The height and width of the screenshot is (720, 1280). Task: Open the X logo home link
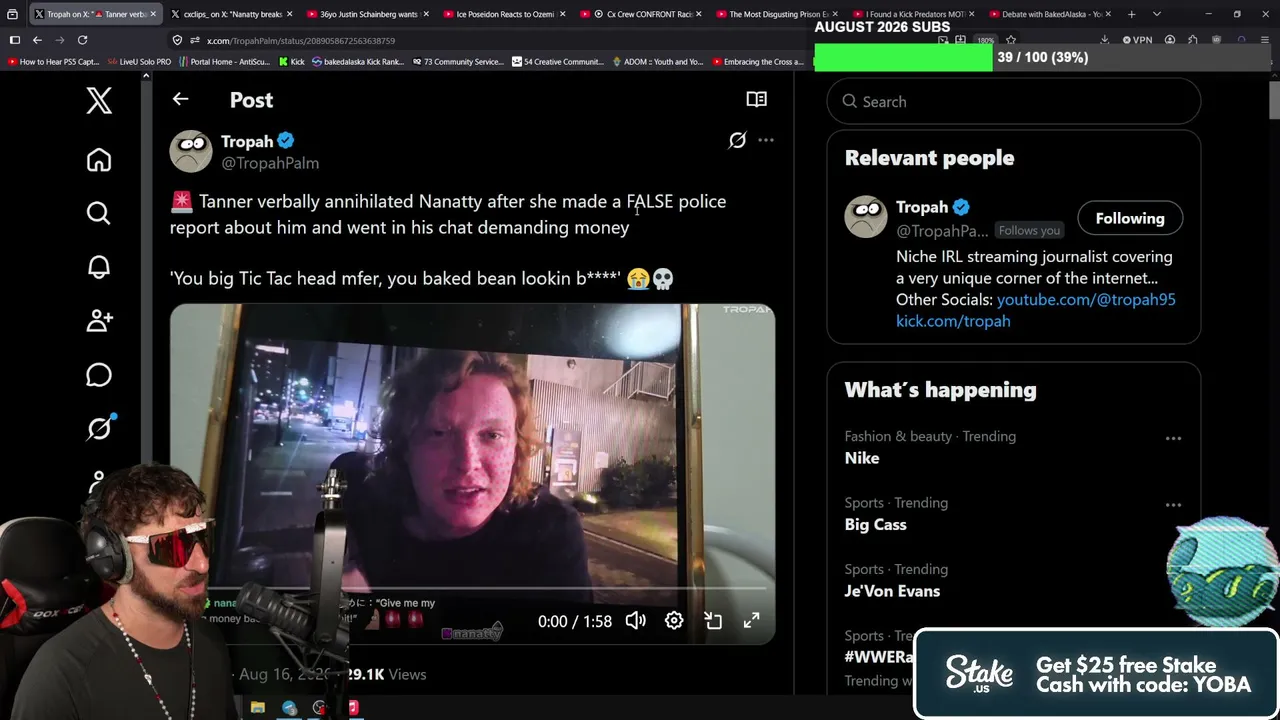(x=99, y=100)
